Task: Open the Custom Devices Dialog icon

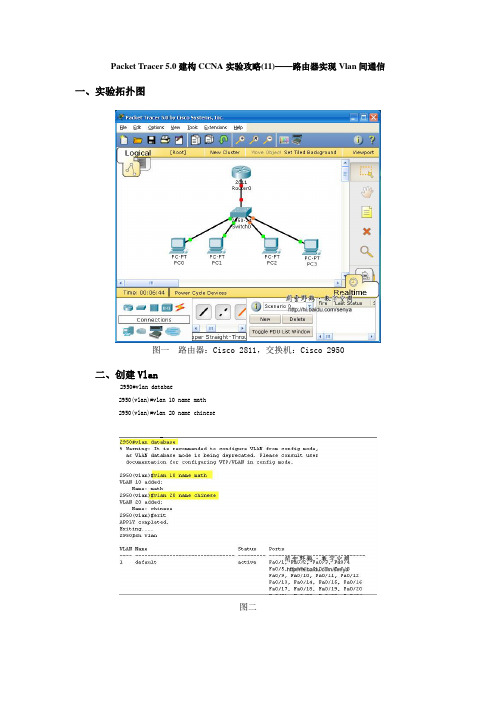Action: click(x=297, y=140)
